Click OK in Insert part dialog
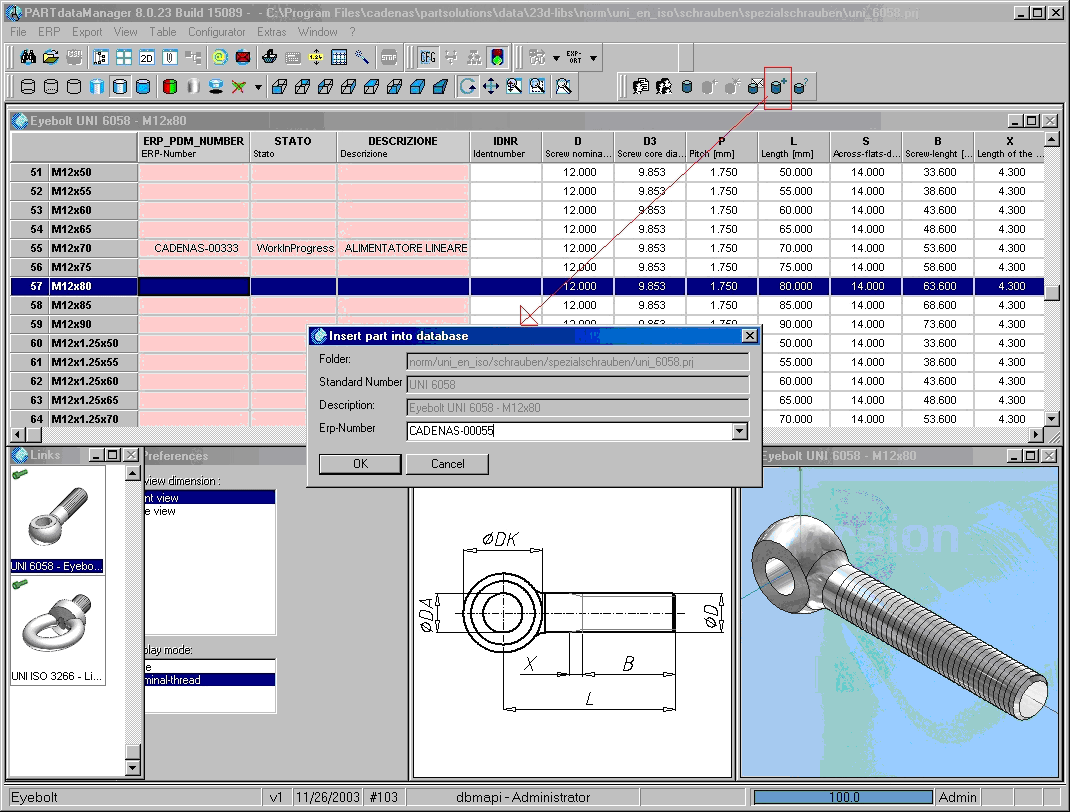 click(360, 464)
